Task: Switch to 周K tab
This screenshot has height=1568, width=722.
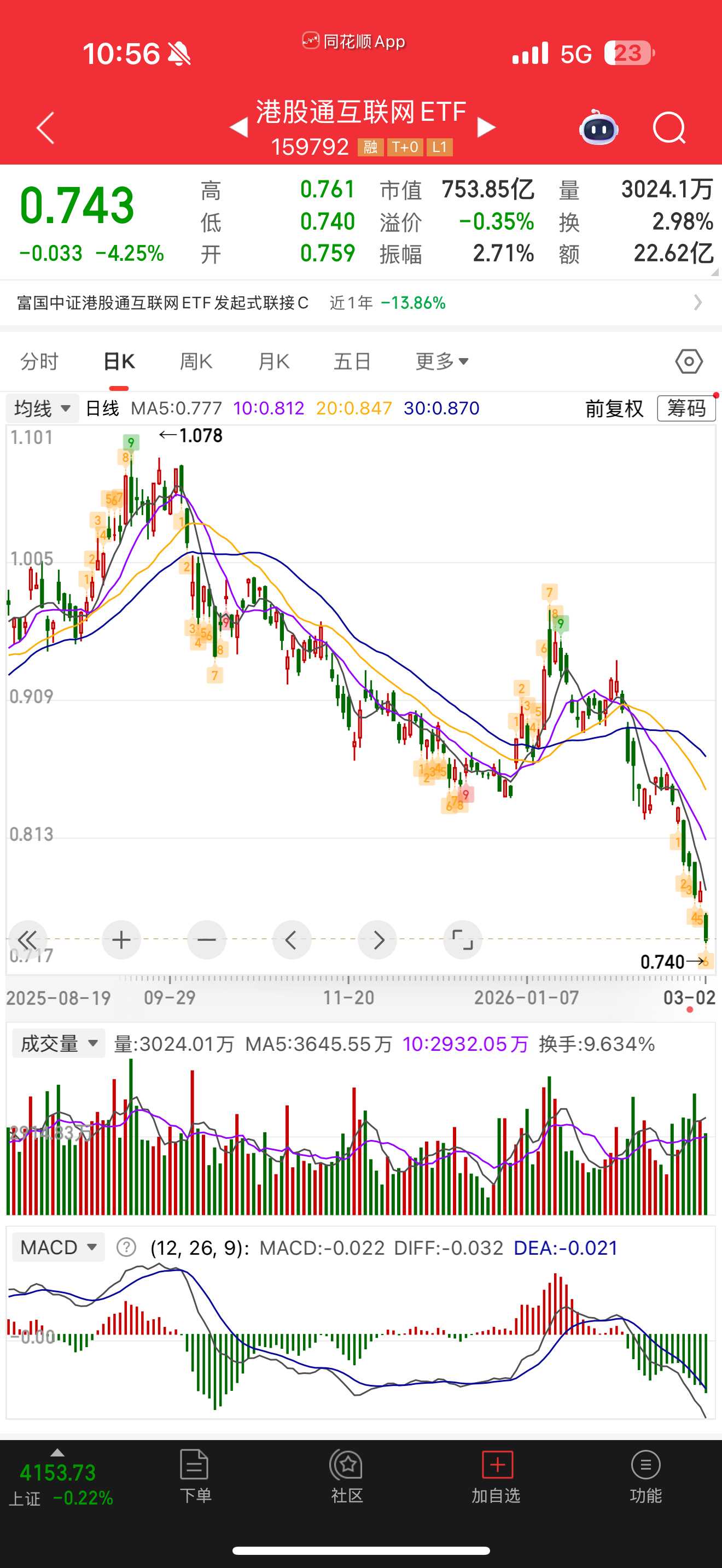Action: point(196,361)
